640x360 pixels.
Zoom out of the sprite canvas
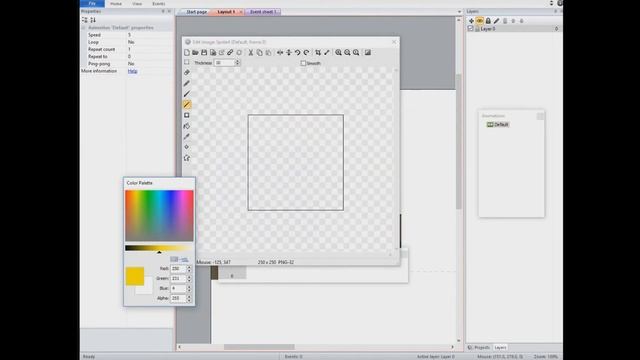pyautogui.click(x=347, y=53)
